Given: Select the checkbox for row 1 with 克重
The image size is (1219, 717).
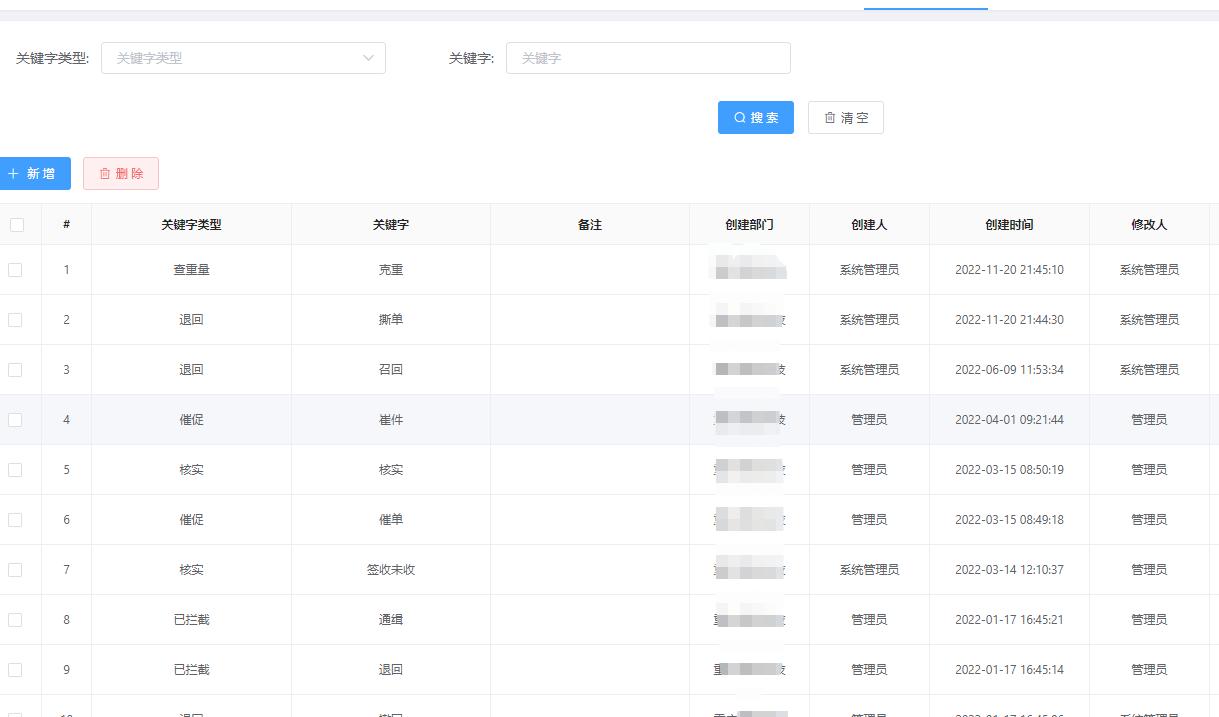Looking at the screenshot, I should click(x=16, y=269).
